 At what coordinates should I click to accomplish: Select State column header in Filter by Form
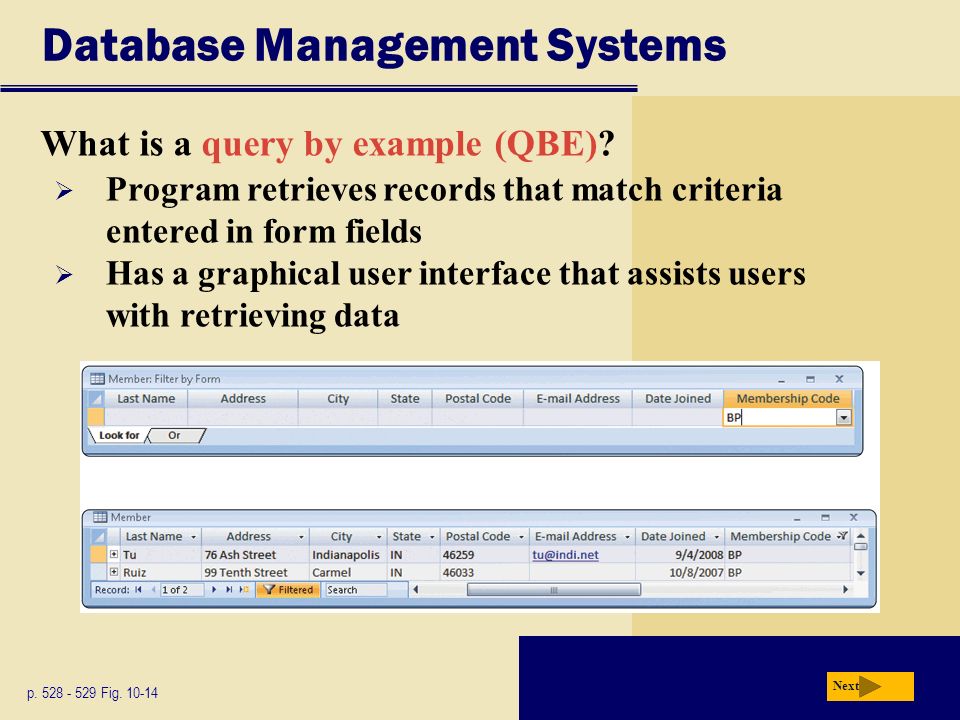405,399
